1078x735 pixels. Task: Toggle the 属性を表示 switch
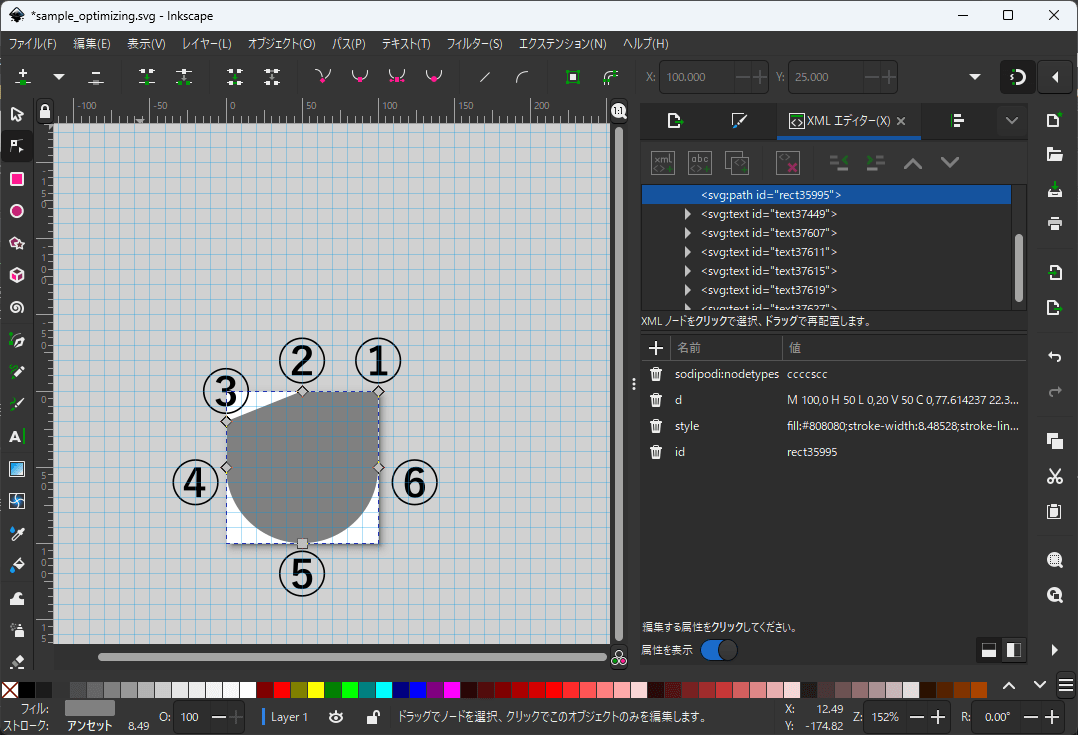pos(719,650)
